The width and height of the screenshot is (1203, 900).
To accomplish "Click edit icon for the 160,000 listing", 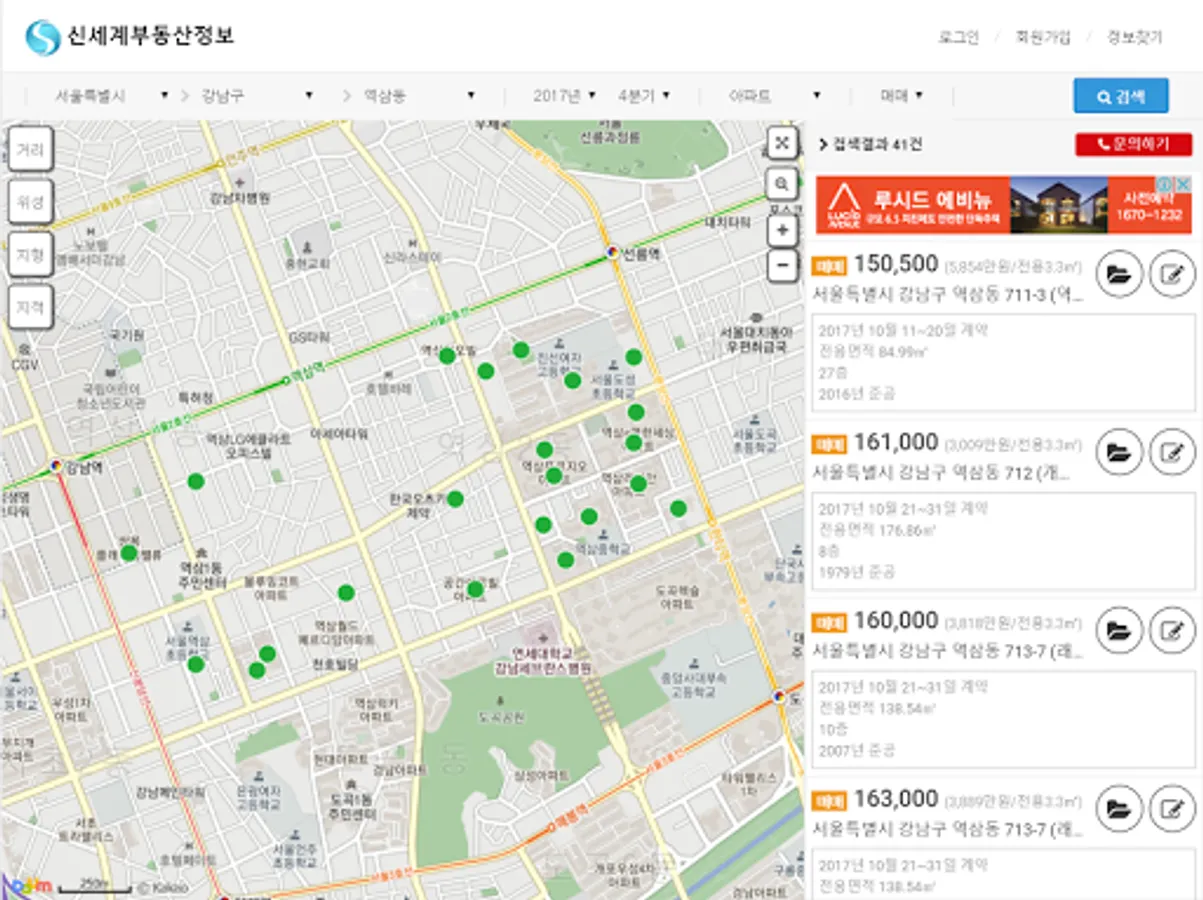I will (x=1172, y=630).
